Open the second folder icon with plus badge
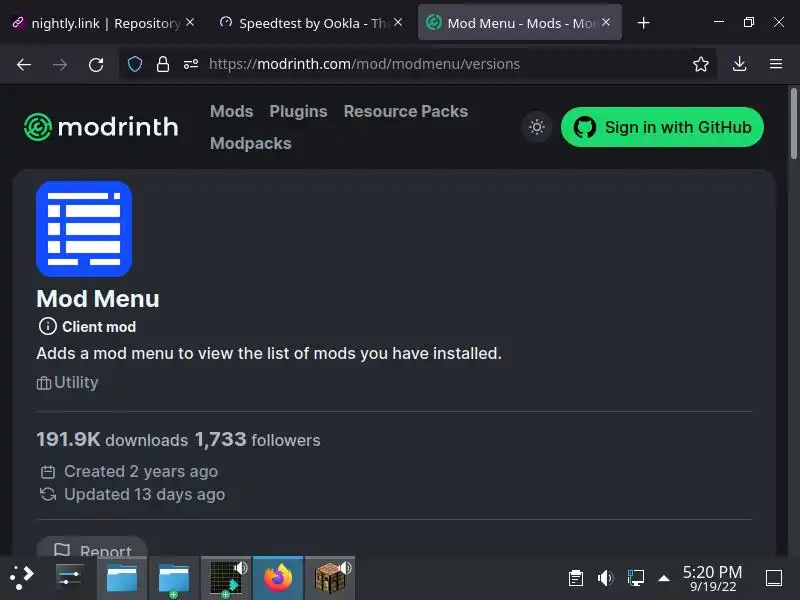 174,578
